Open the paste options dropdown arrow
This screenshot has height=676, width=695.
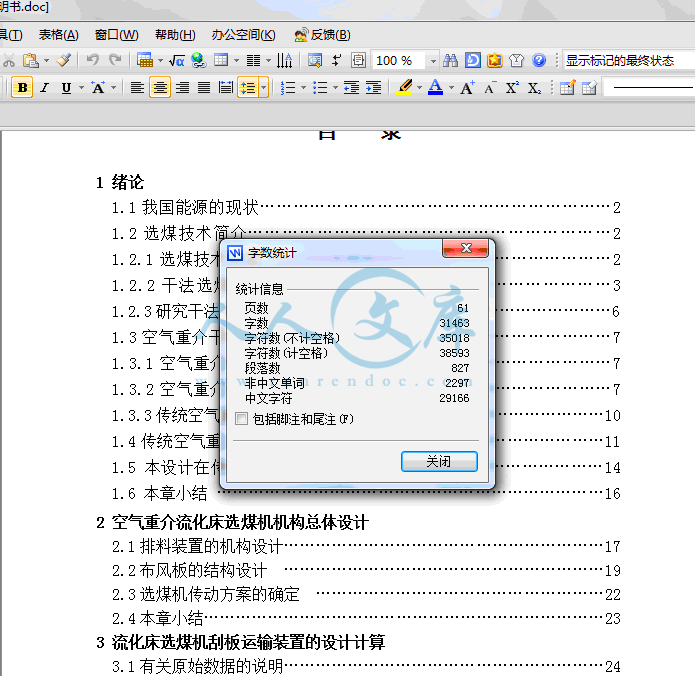click(46, 60)
